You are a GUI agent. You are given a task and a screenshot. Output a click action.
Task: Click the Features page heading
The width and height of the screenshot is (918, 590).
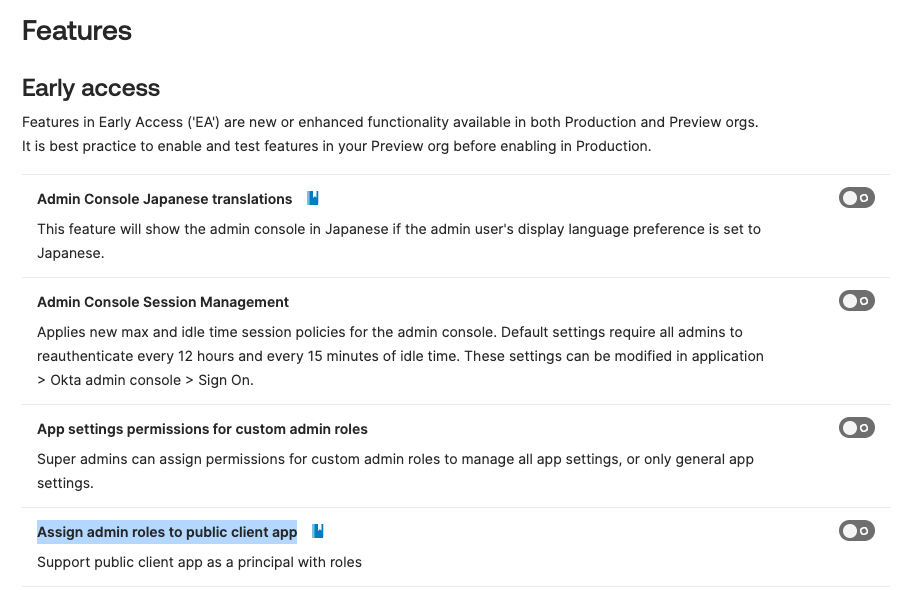77,31
